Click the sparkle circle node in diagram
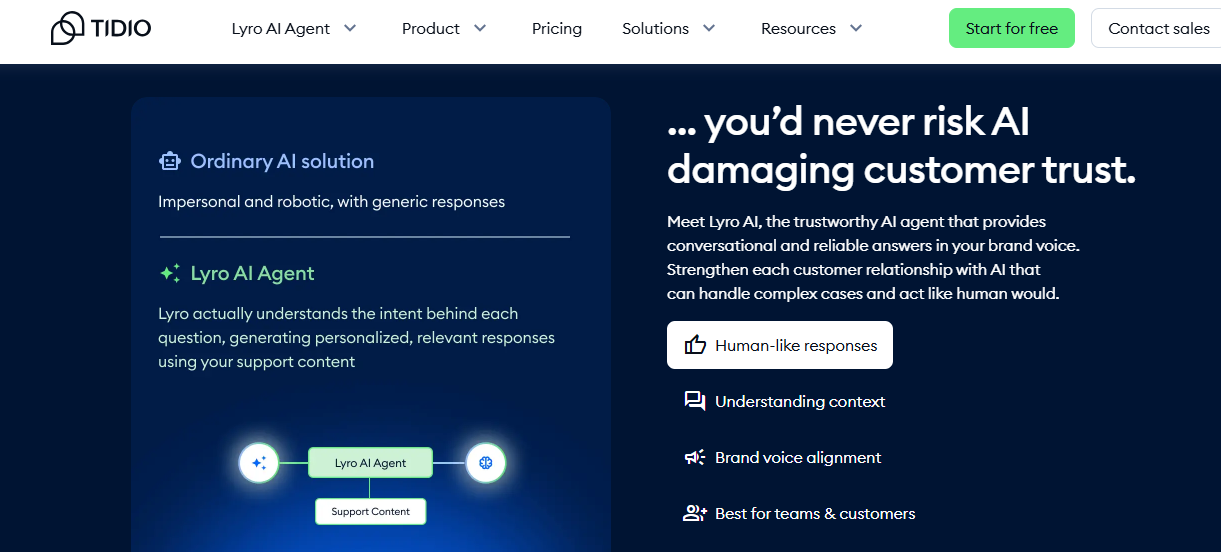1221x552 pixels. (258, 463)
